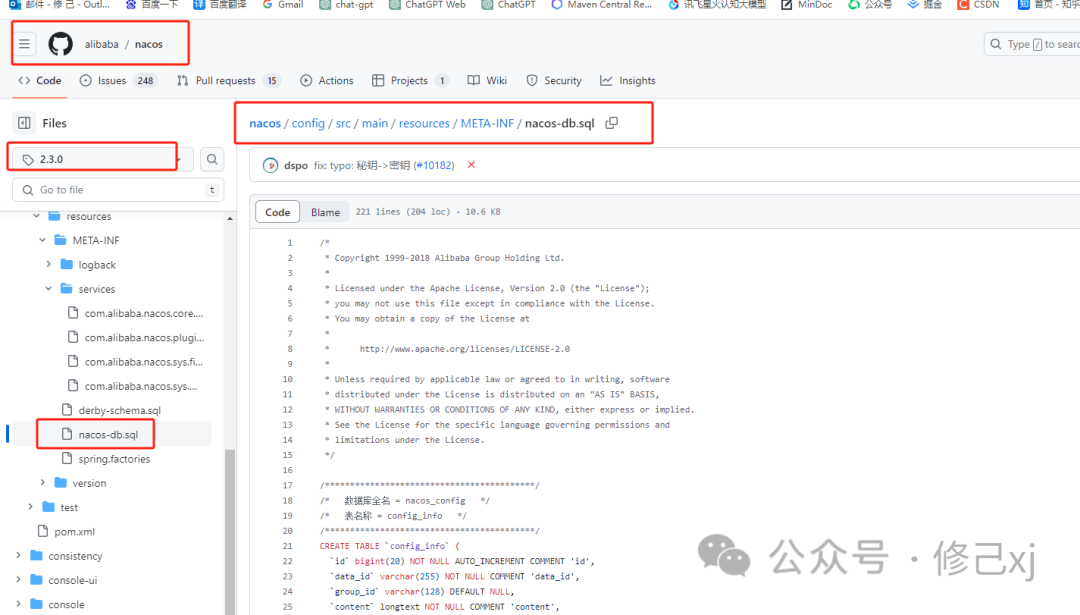
Task: Open the Pull requests tab
Action: coord(229,81)
